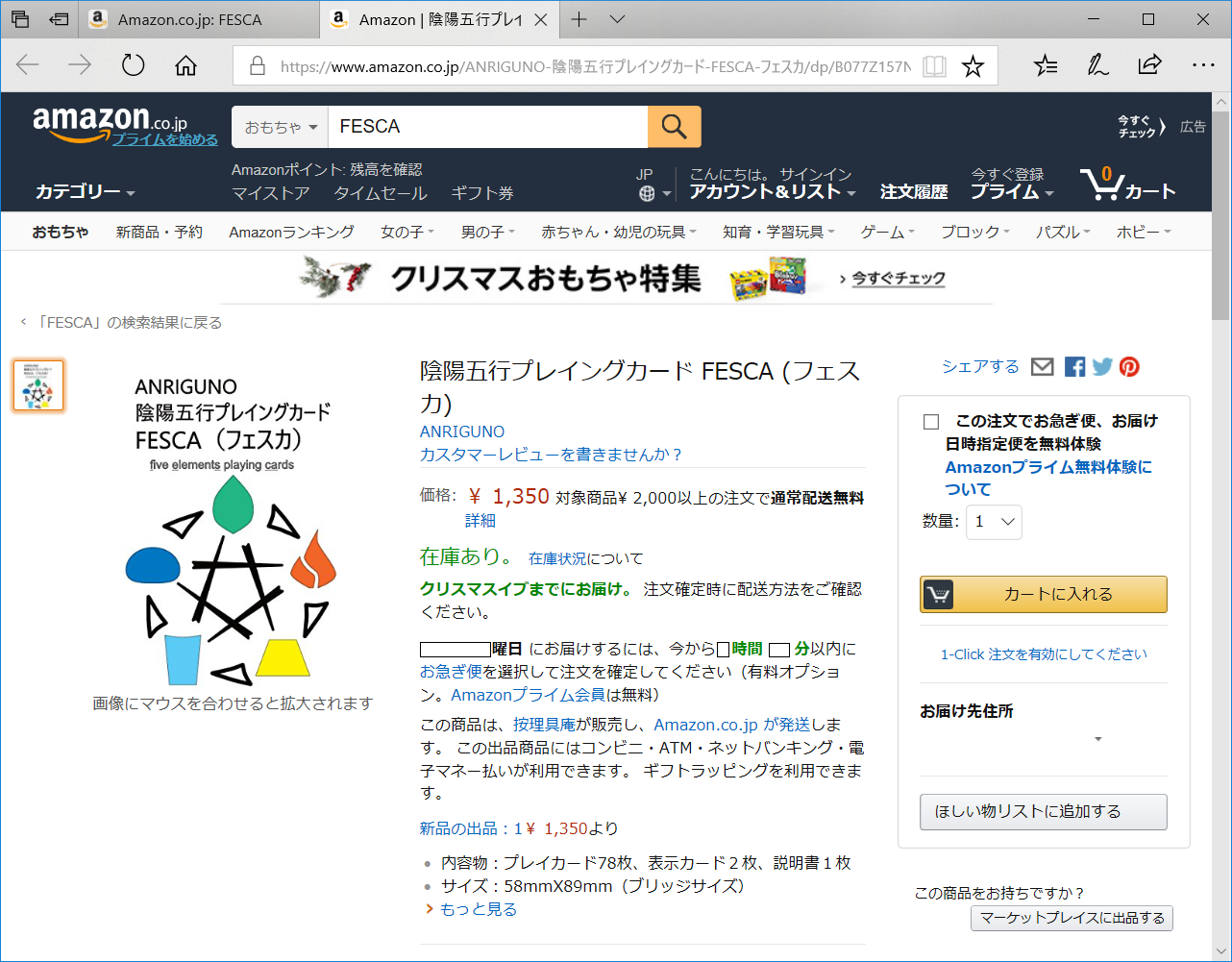Select the small product image thumbnail
Screen dimensions: 1232x962
[x=37, y=384]
